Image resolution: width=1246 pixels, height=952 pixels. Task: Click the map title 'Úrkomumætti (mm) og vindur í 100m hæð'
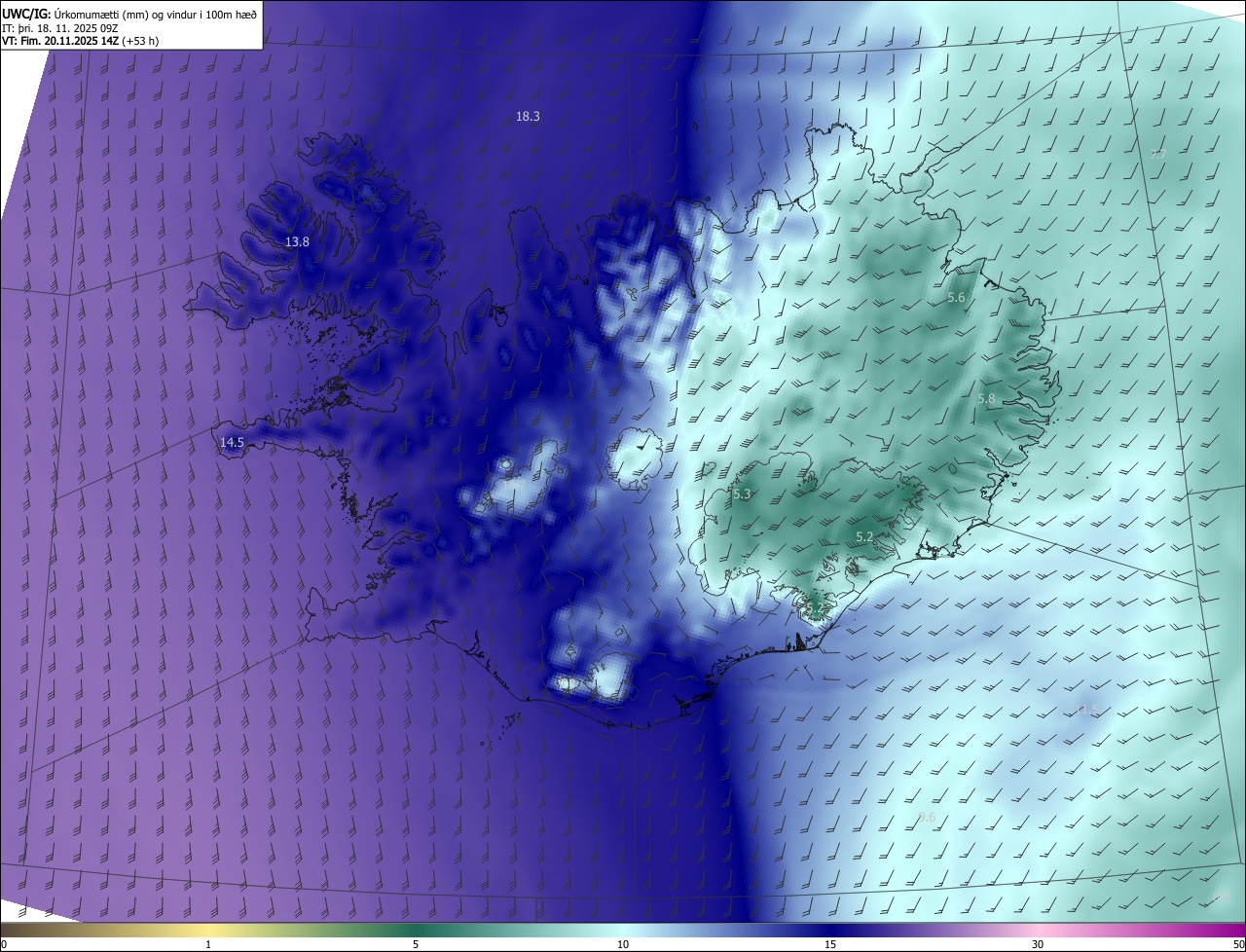tap(156, 13)
